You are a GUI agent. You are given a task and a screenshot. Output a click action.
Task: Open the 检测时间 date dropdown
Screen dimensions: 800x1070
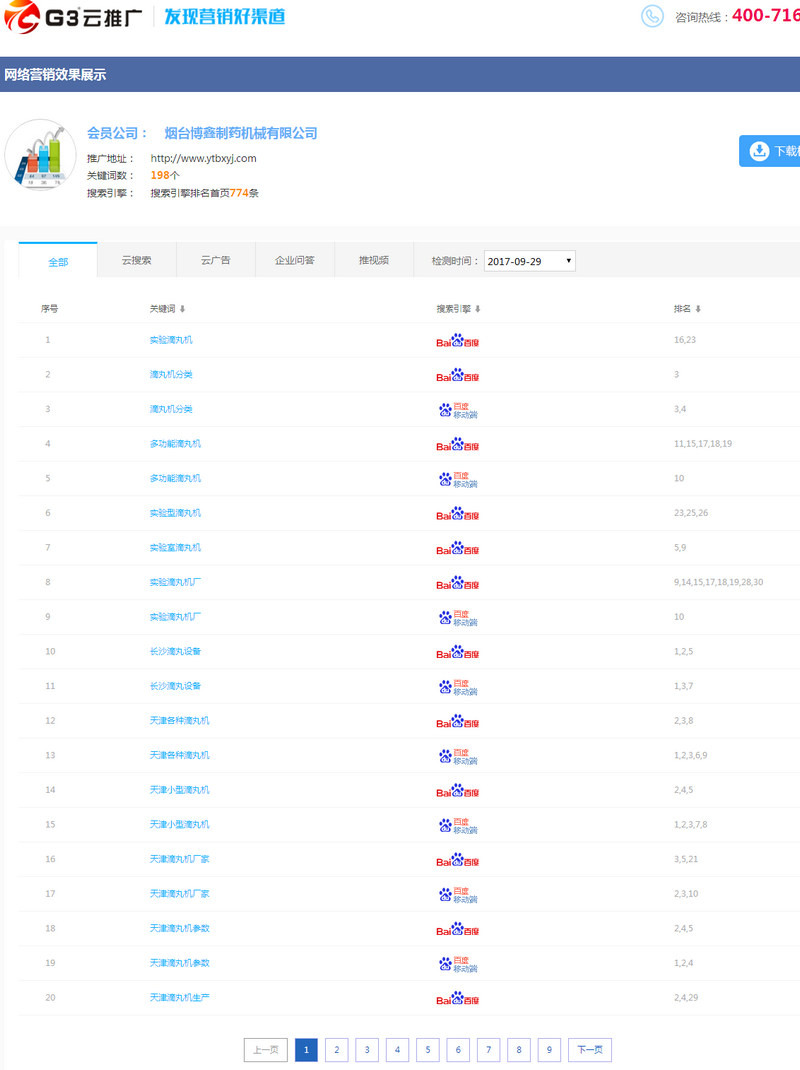[529, 261]
